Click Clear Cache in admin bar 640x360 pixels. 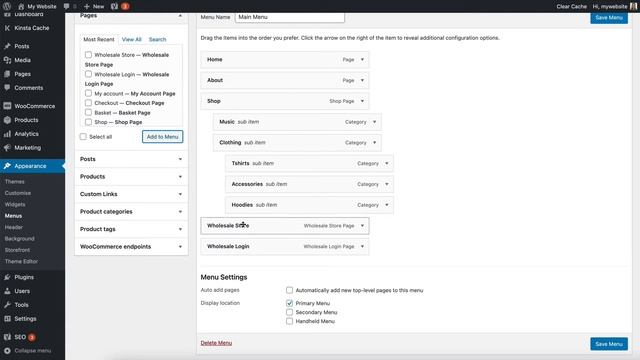point(571,6)
